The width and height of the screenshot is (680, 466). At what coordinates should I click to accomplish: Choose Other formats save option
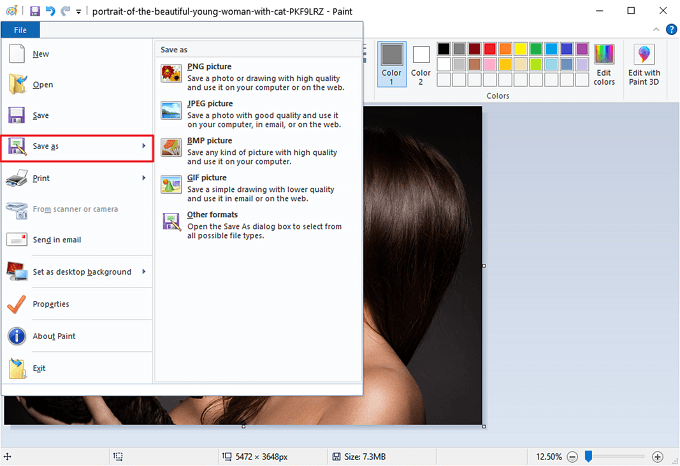(x=258, y=225)
